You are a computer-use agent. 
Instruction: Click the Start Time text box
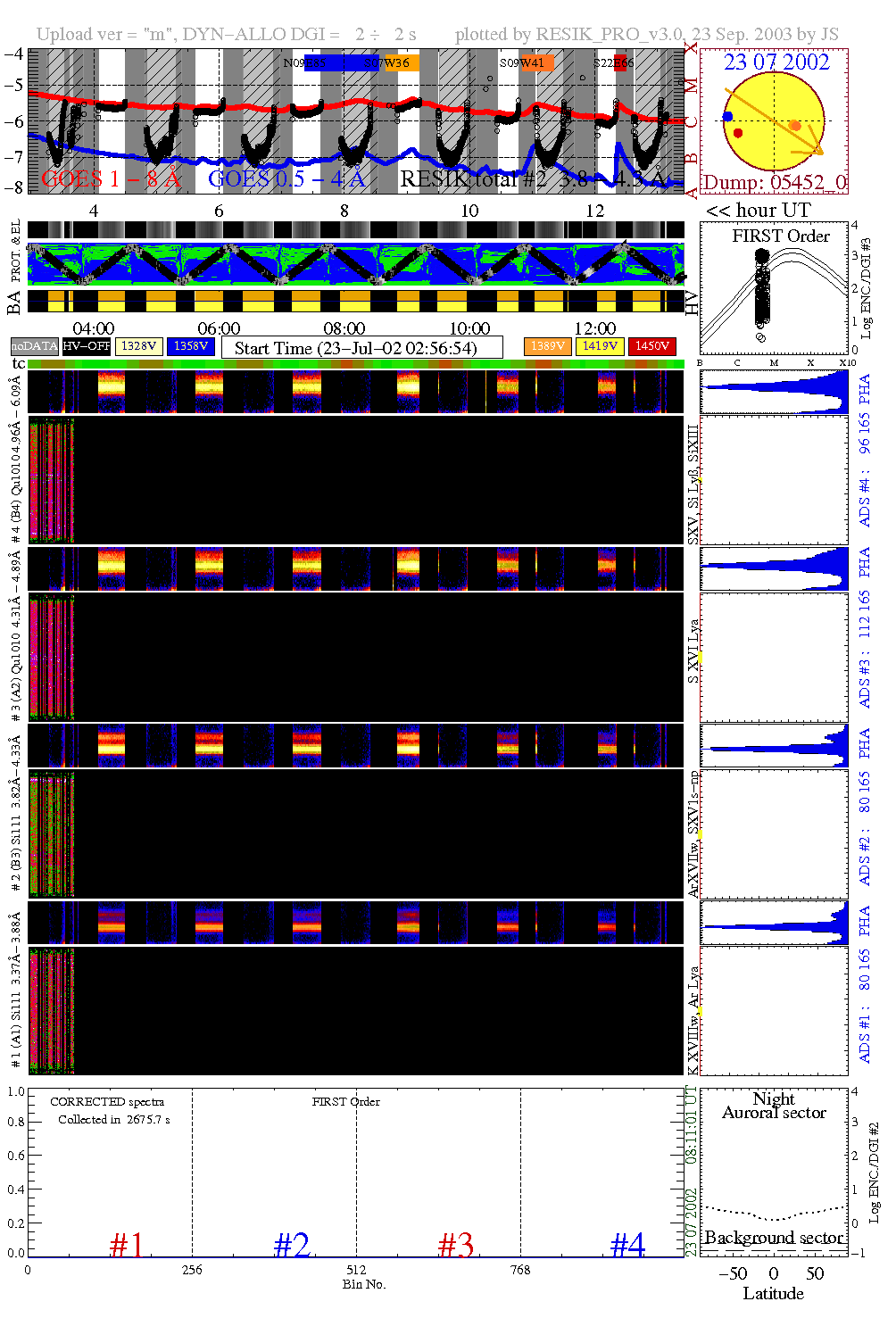361,348
